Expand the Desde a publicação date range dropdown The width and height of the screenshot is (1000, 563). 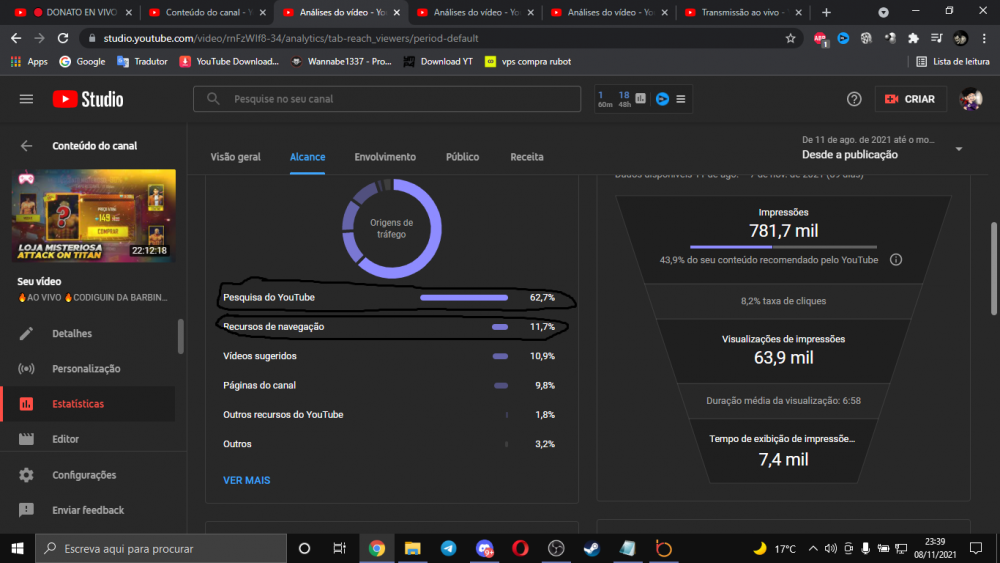(958, 149)
